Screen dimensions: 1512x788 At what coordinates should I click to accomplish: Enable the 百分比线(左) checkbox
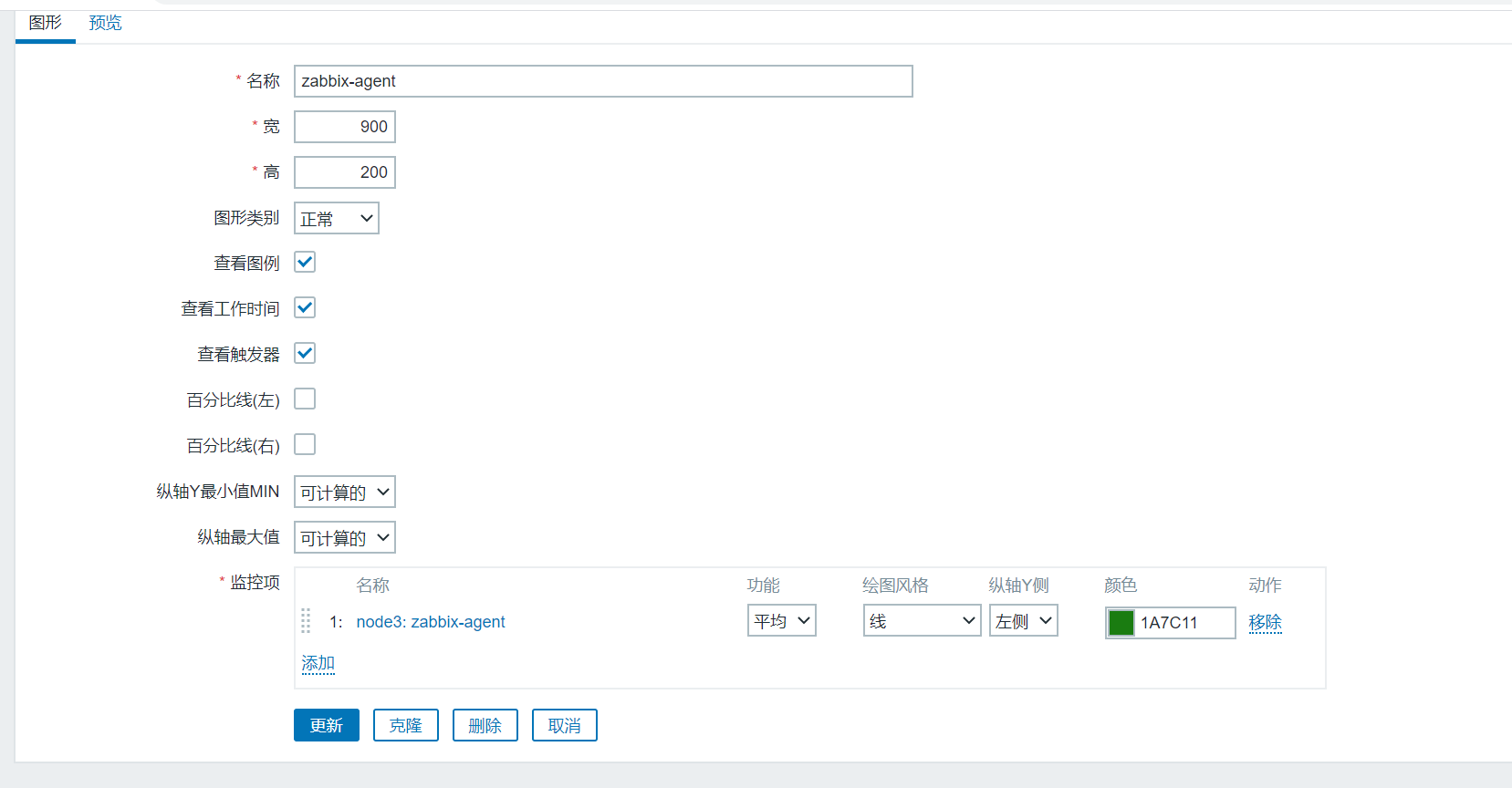[305, 399]
